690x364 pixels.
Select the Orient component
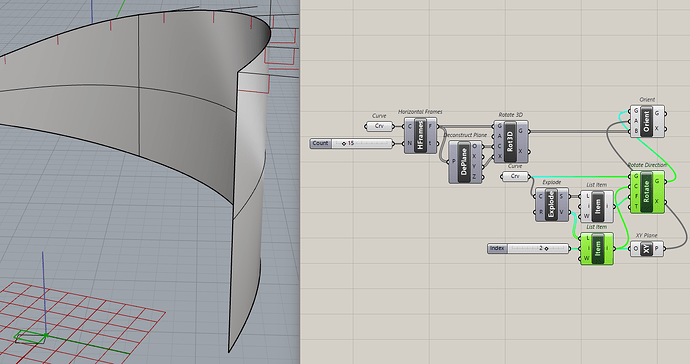(x=647, y=121)
